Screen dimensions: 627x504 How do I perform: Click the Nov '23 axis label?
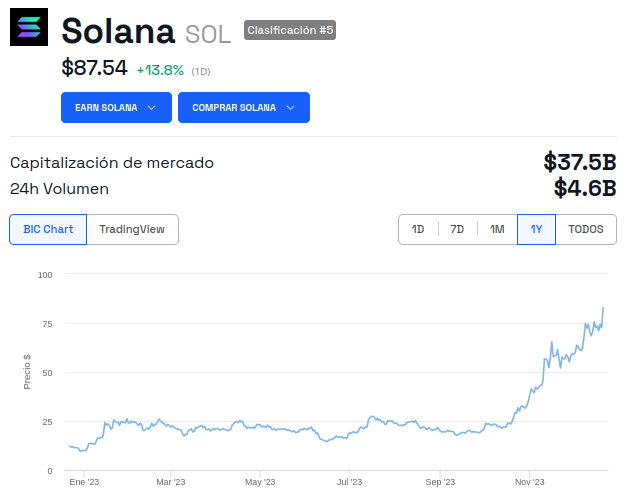(x=529, y=482)
